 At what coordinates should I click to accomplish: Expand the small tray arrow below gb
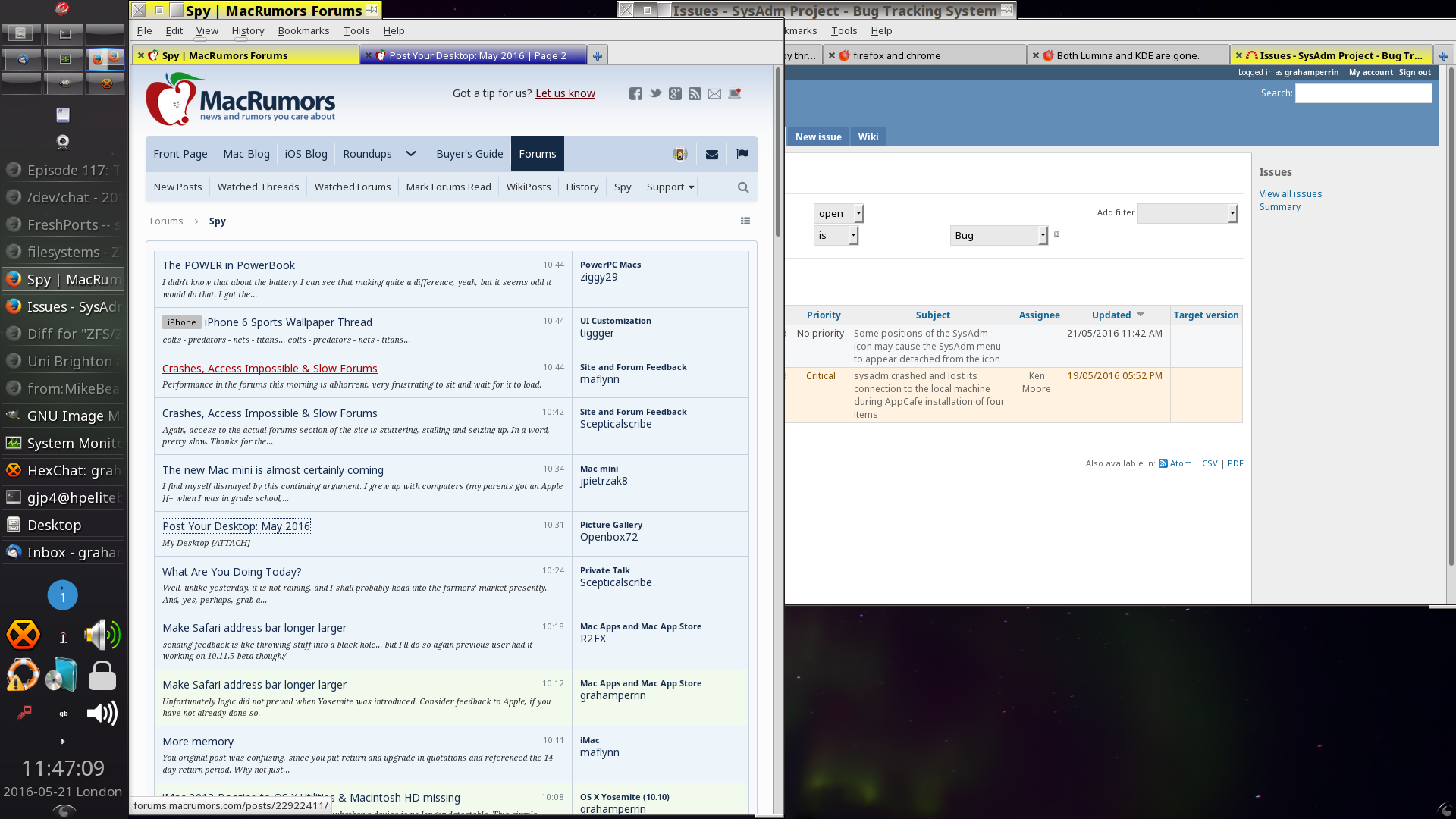(63, 742)
